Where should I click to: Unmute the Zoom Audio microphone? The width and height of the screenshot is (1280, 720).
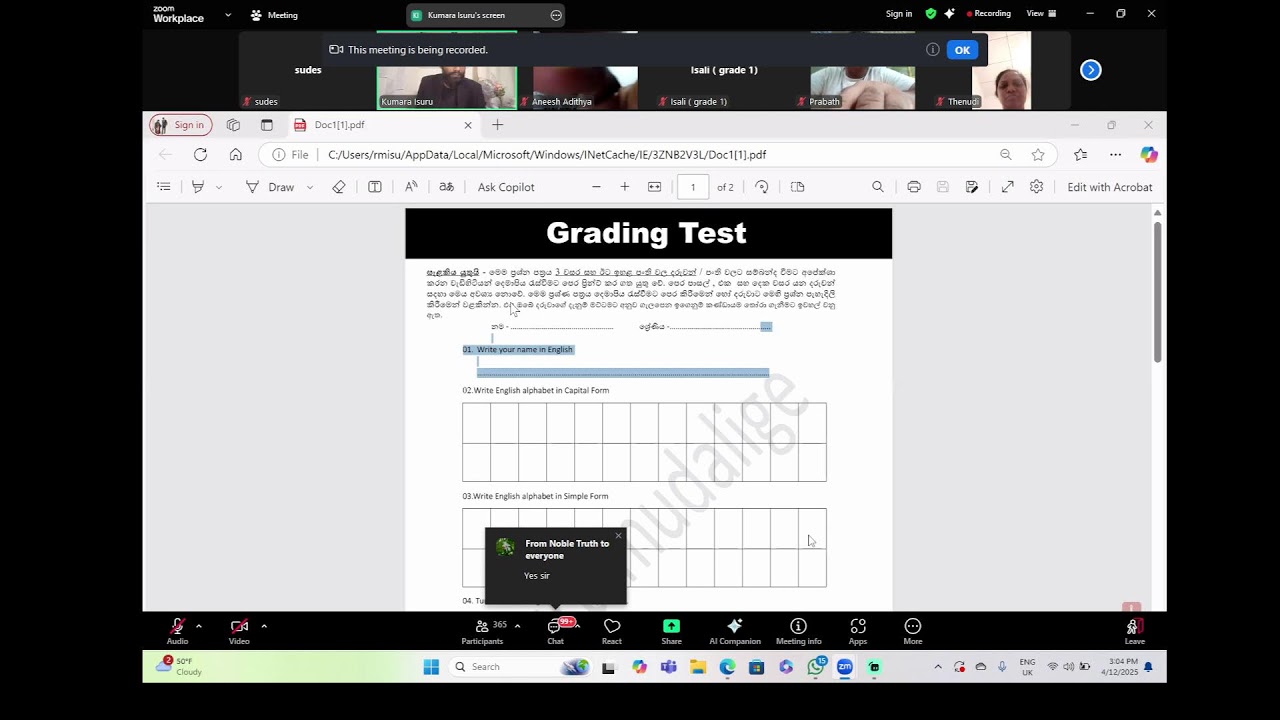(177, 631)
